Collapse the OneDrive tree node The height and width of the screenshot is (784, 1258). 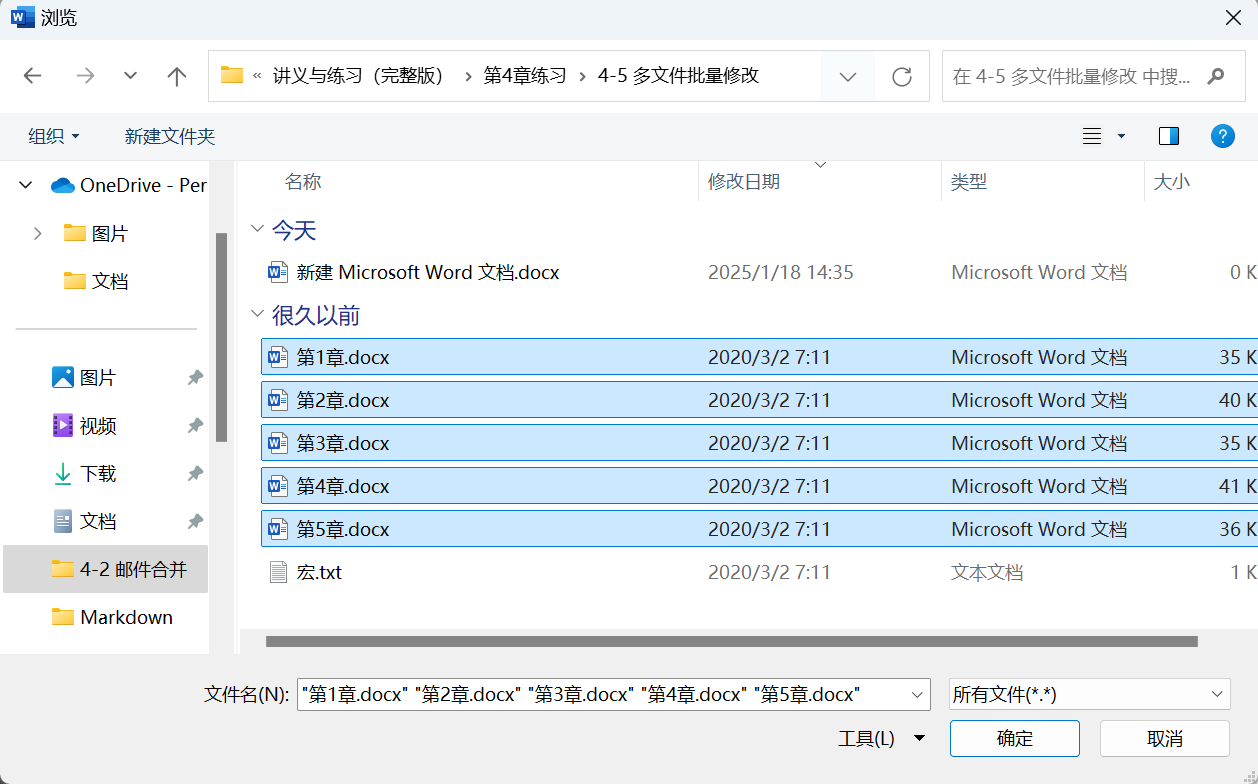26,185
